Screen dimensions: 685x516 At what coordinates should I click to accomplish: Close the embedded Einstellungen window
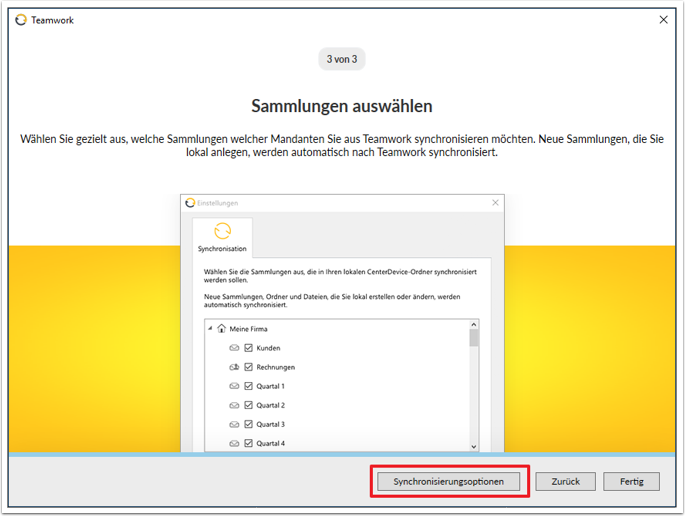[495, 203]
